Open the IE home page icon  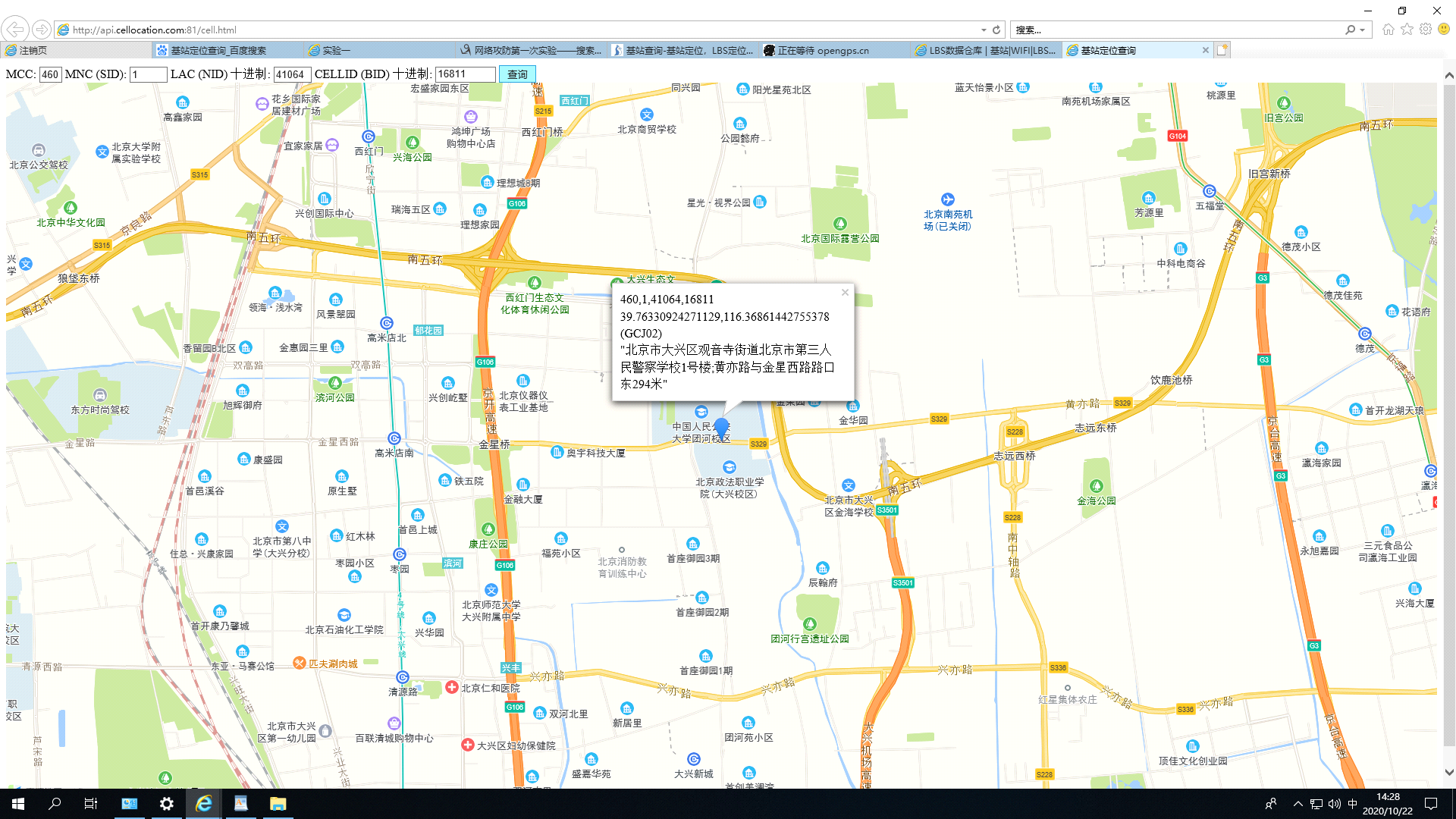click(1388, 30)
